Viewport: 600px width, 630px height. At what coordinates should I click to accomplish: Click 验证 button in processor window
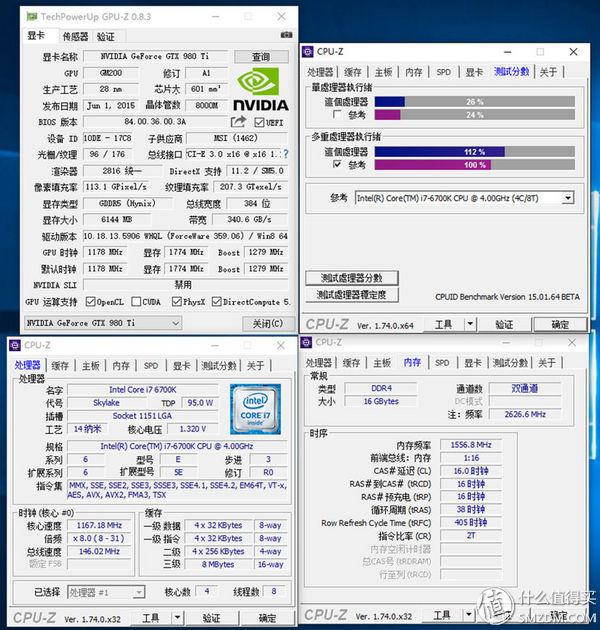tap(211, 618)
